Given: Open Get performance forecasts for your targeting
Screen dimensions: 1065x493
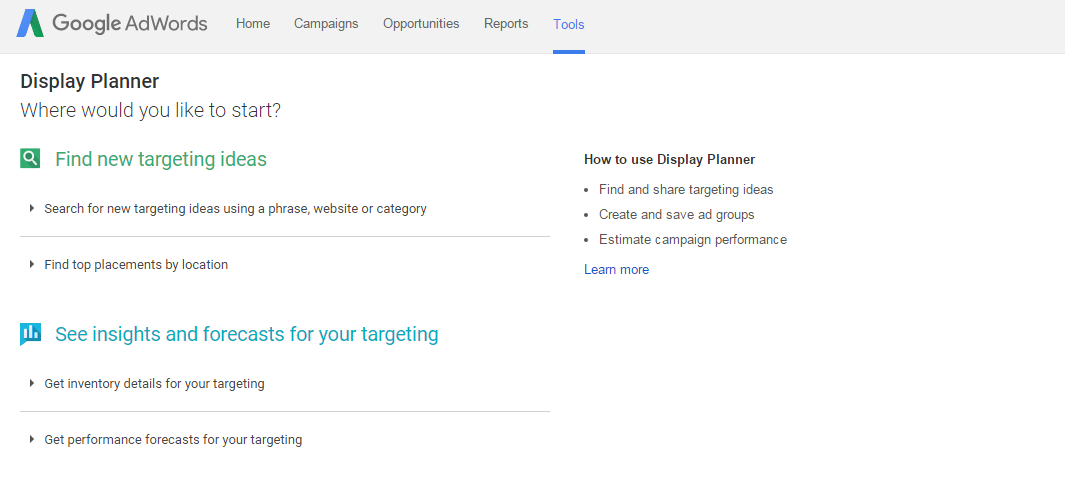Looking at the screenshot, I should 173,440.
